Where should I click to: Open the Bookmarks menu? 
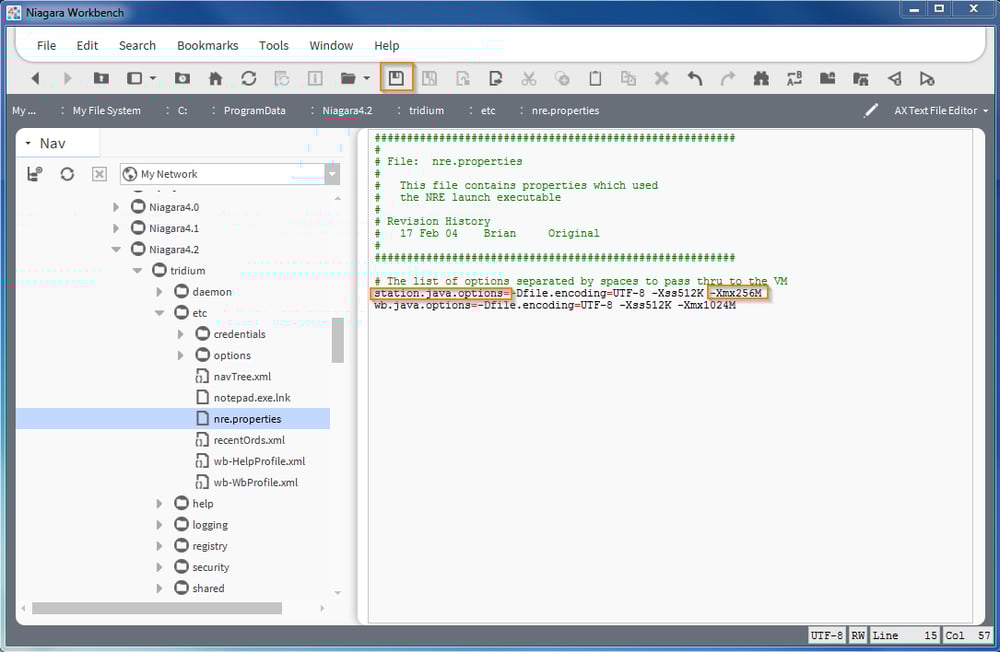tap(207, 45)
